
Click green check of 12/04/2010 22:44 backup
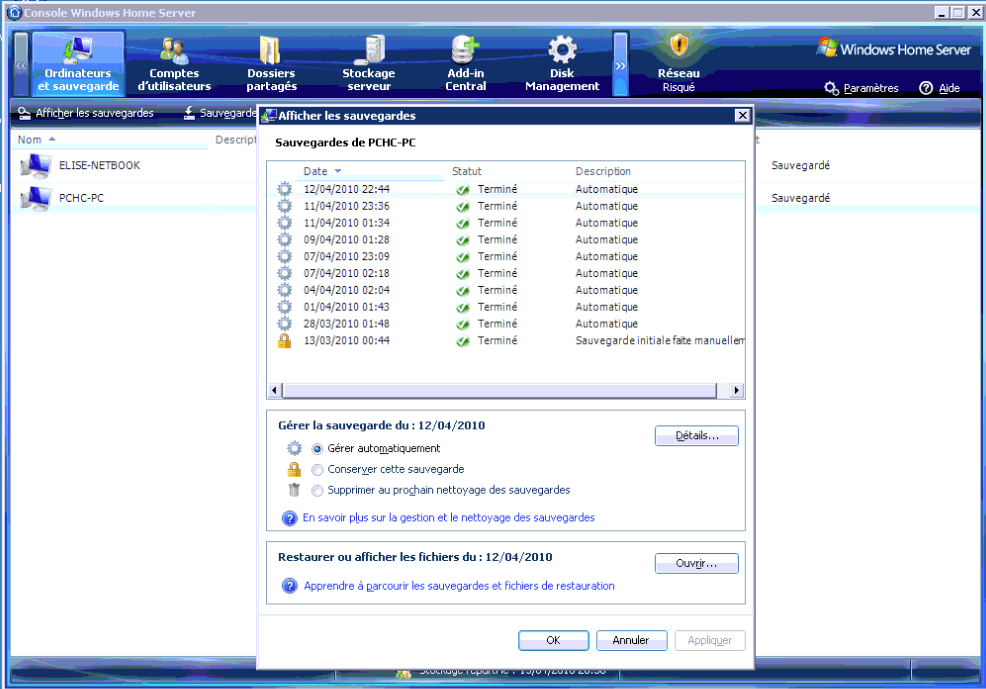click(x=463, y=189)
